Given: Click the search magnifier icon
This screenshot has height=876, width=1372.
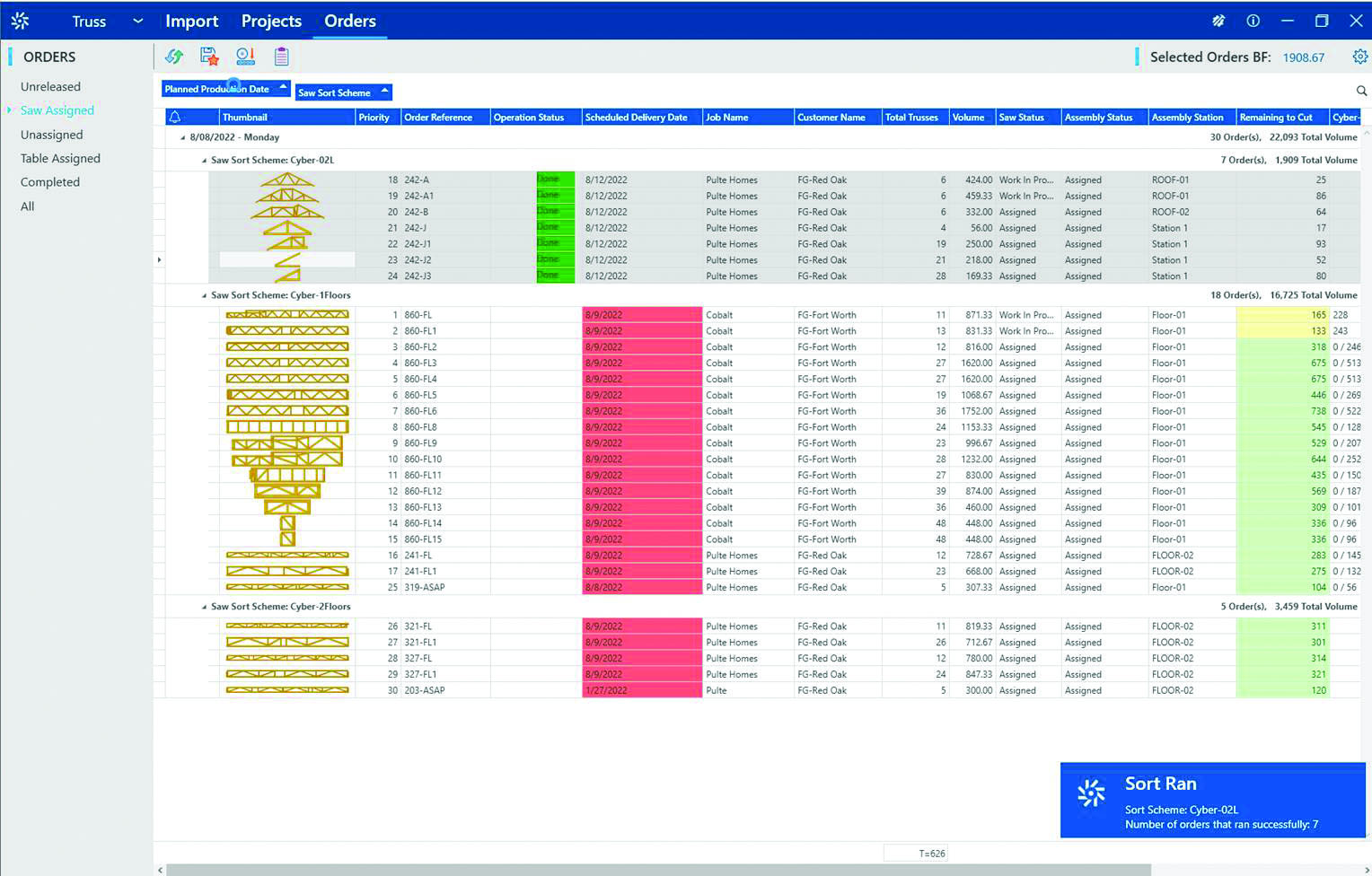Looking at the screenshot, I should click(x=1360, y=91).
